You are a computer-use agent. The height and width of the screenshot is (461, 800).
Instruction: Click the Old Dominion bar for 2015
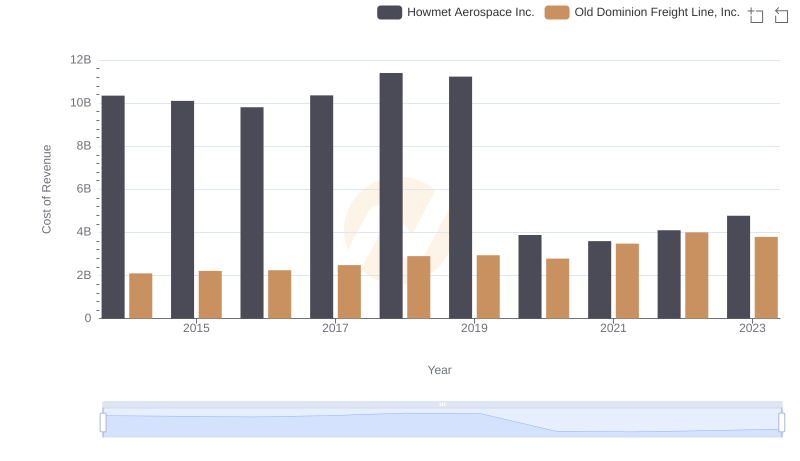[x=210, y=295]
